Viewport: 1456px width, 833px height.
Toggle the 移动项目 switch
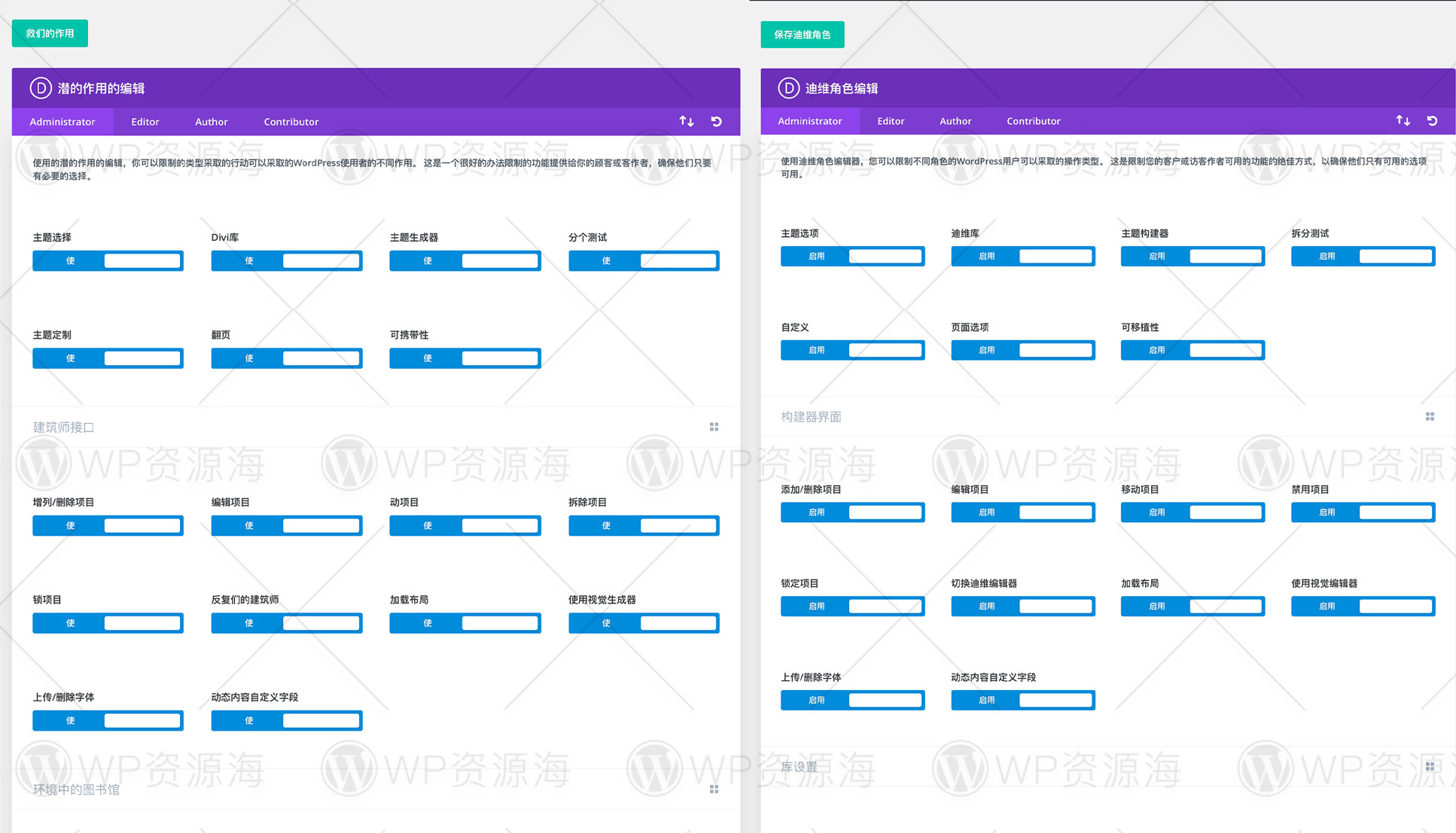click(x=1193, y=512)
